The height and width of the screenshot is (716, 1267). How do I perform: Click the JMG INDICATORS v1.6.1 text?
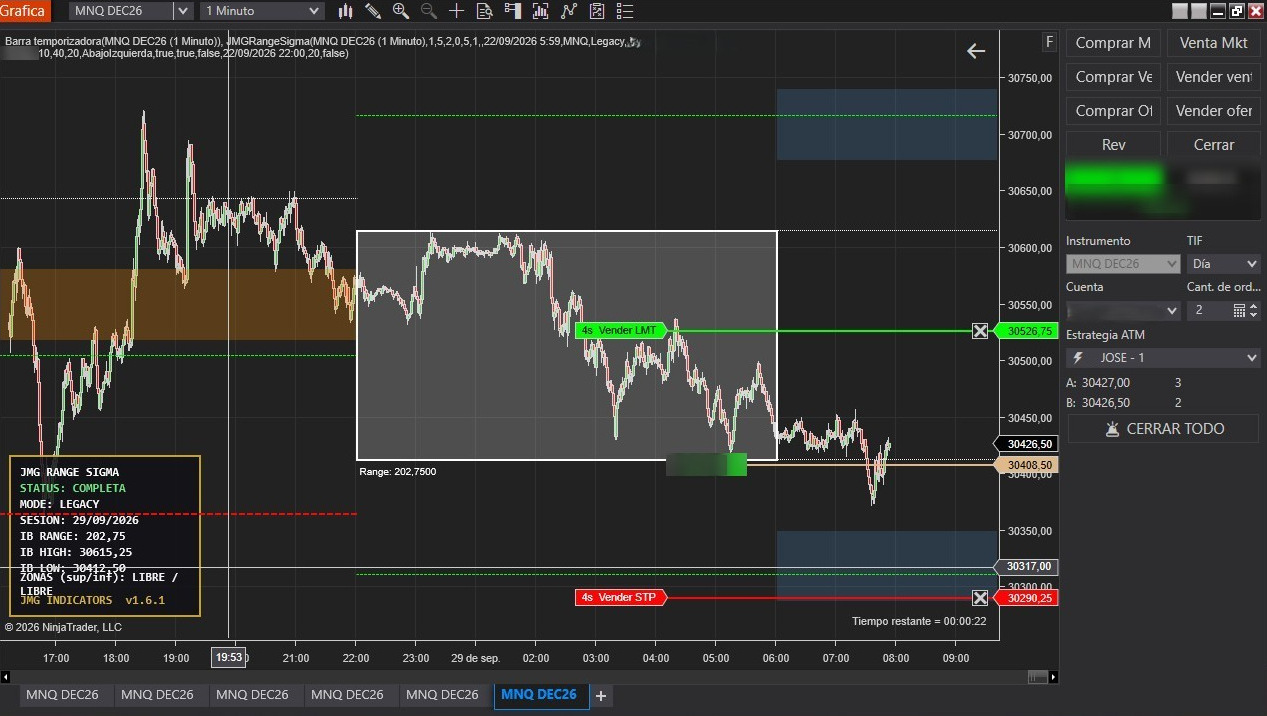coord(92,600)
